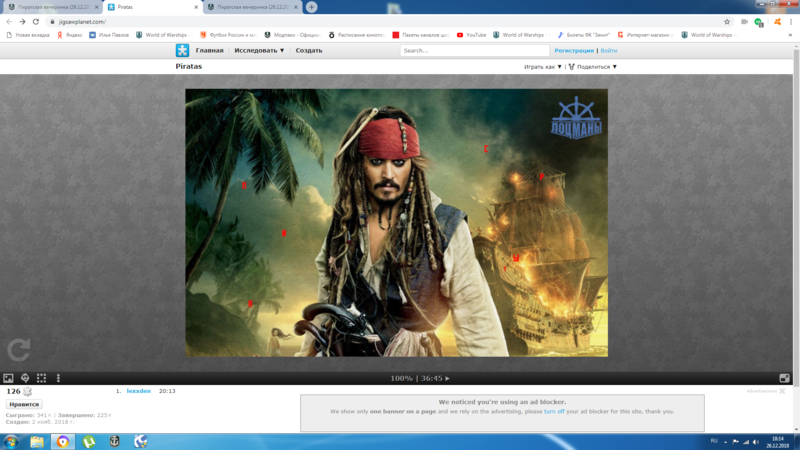Toggle fullscreen mode for the puzzle
The image size is (800, 450).
click(785, 378)
